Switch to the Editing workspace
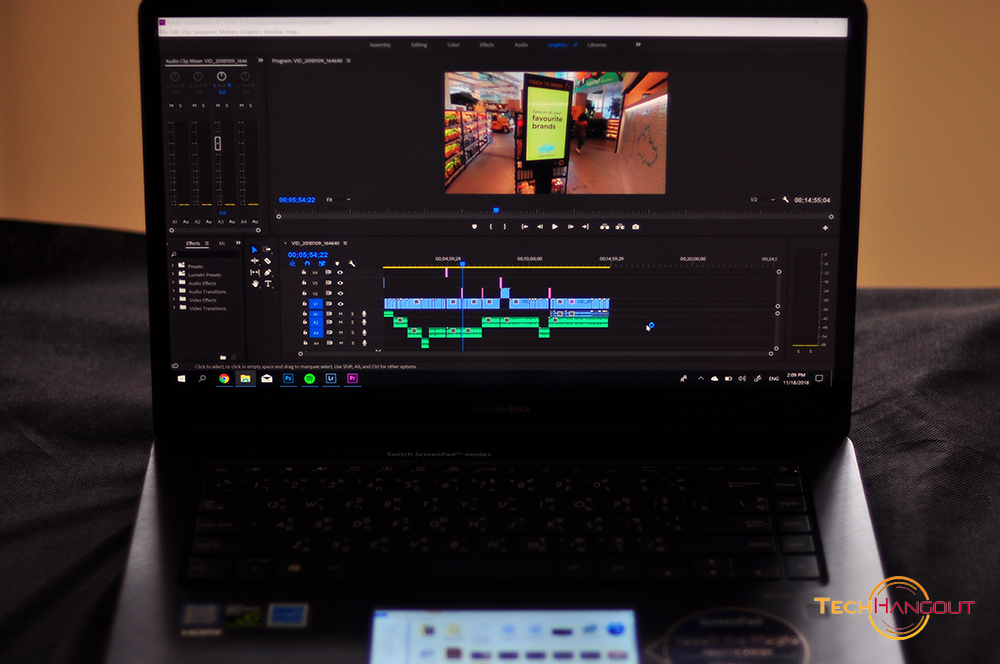This screenshot has width=1000, height=664. tap(419, 45)
